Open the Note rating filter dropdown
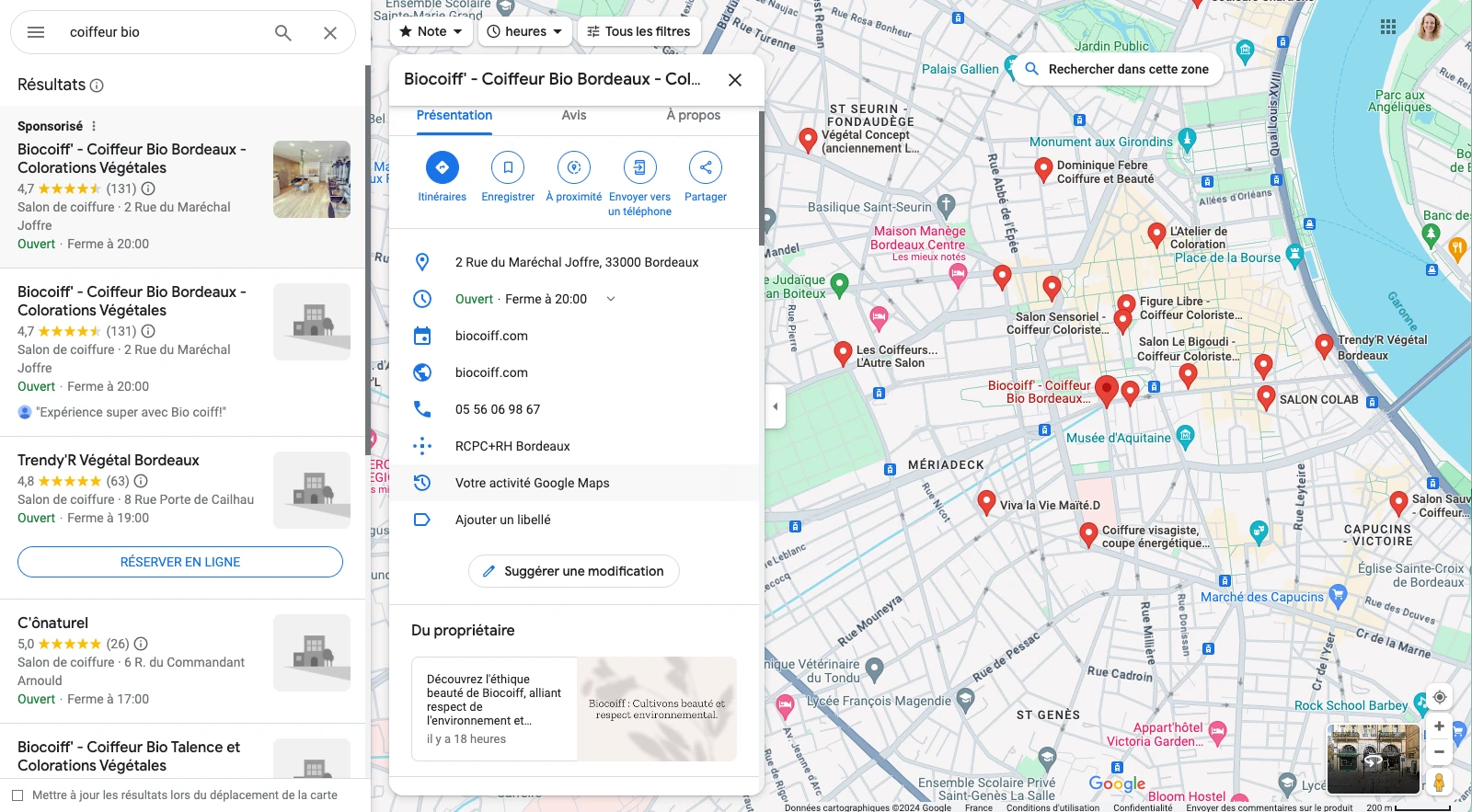Viewport: 1472px width, 812px height. (x=431, y=31)
